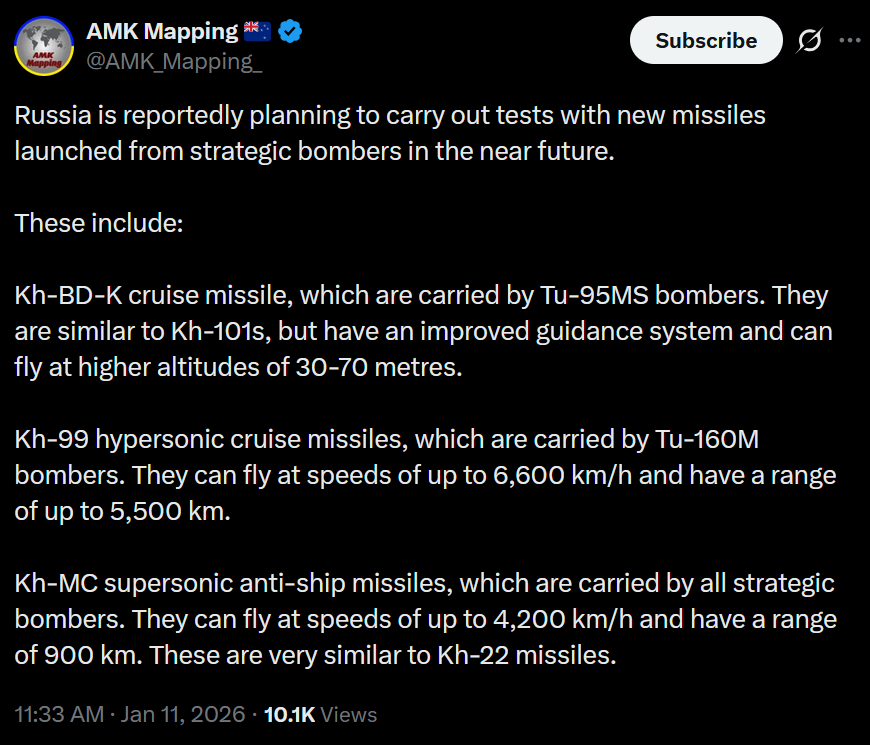Click the New Zealand flag emoji
Image resolution: width=870 pixels, height=745 pixels.
(x=257, y=31)
